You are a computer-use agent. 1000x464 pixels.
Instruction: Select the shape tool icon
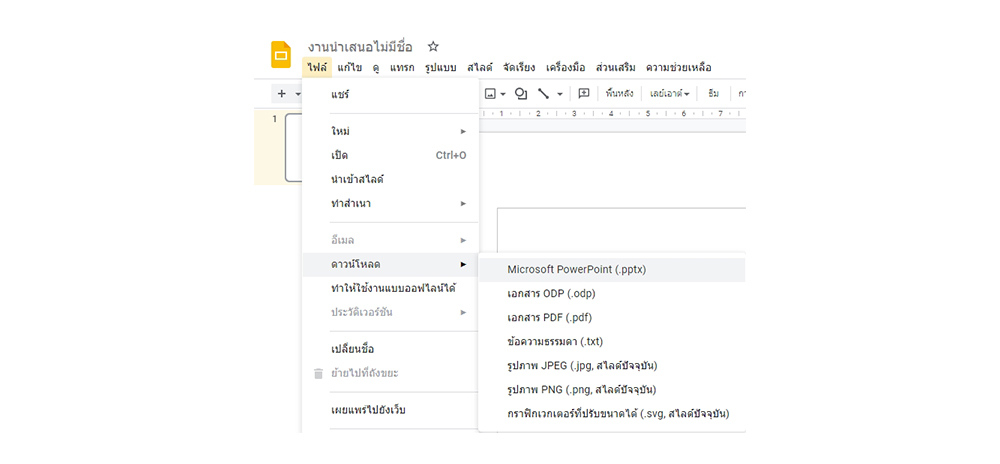521,94
